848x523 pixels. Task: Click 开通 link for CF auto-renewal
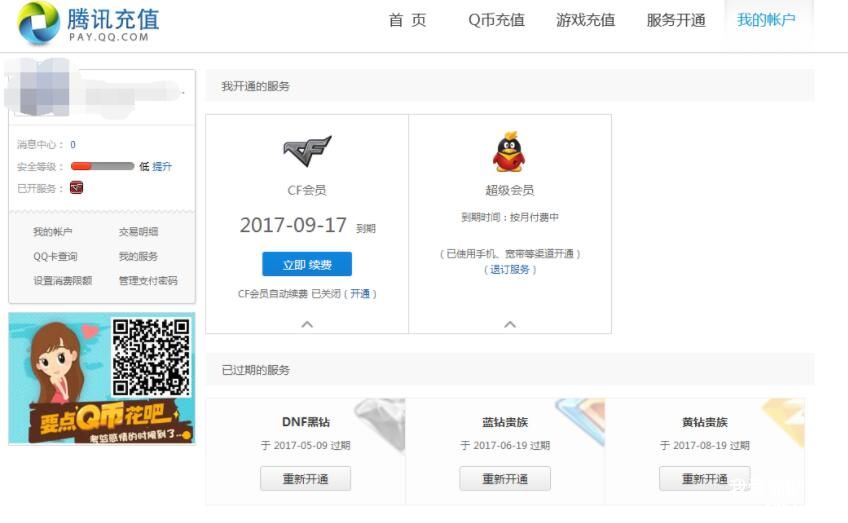click(x=360, y=294)
